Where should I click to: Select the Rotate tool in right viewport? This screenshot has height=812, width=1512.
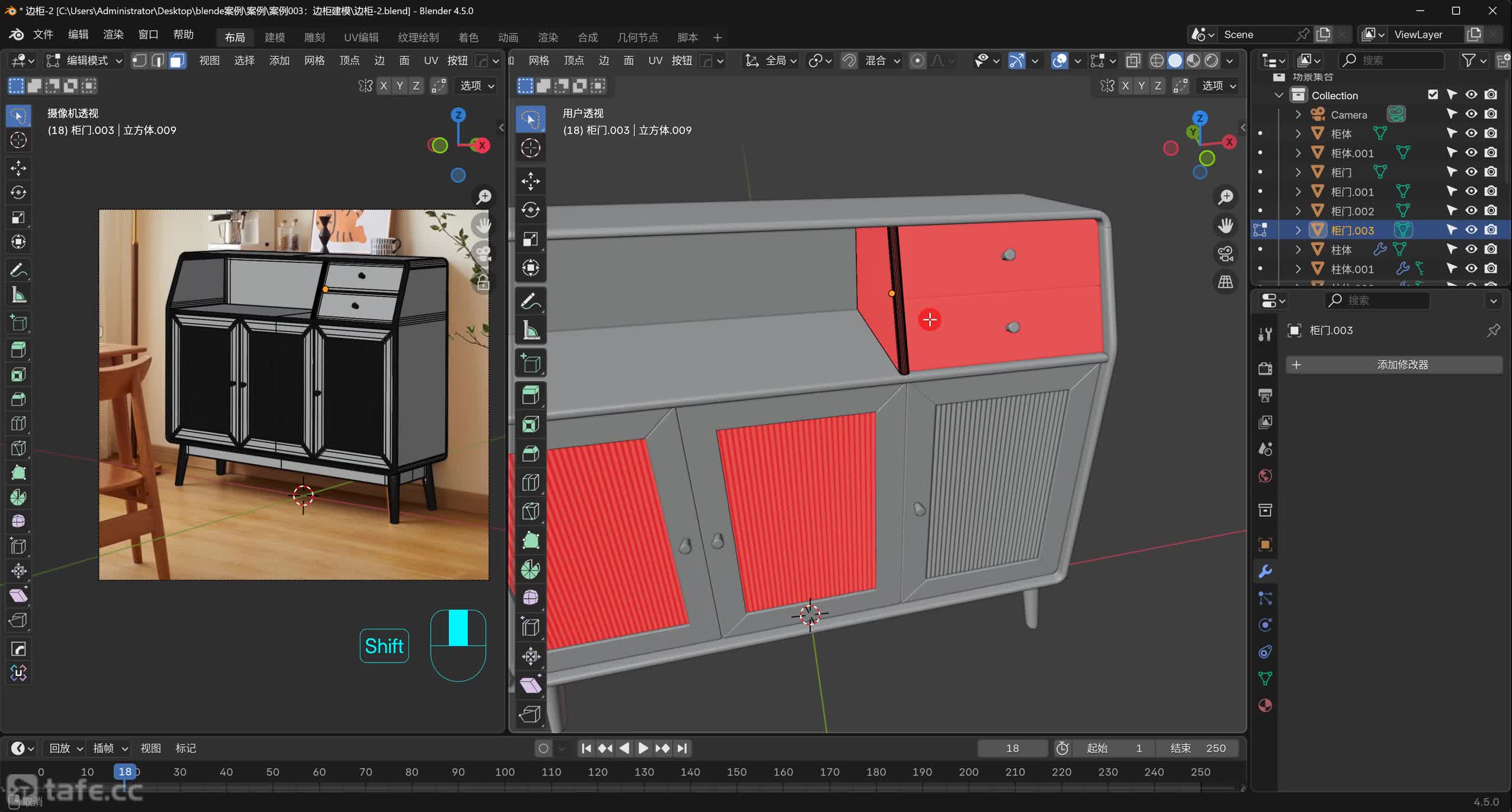[x=530, y=210]
